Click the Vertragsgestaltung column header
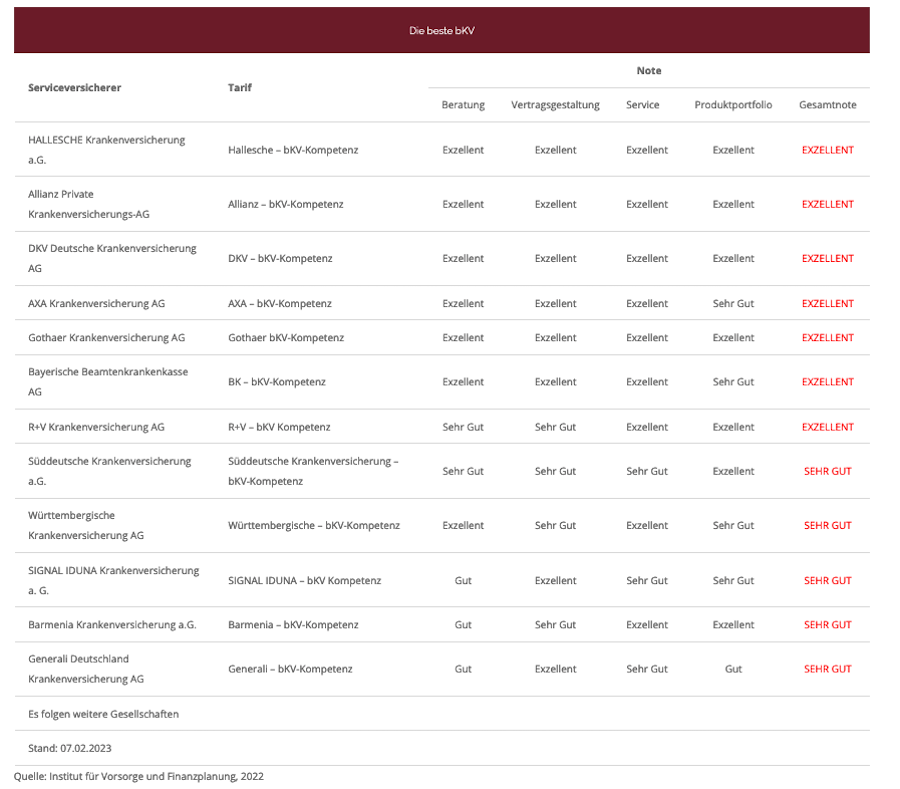This screenshot has width=900, height=789. (x=555, y=104)
